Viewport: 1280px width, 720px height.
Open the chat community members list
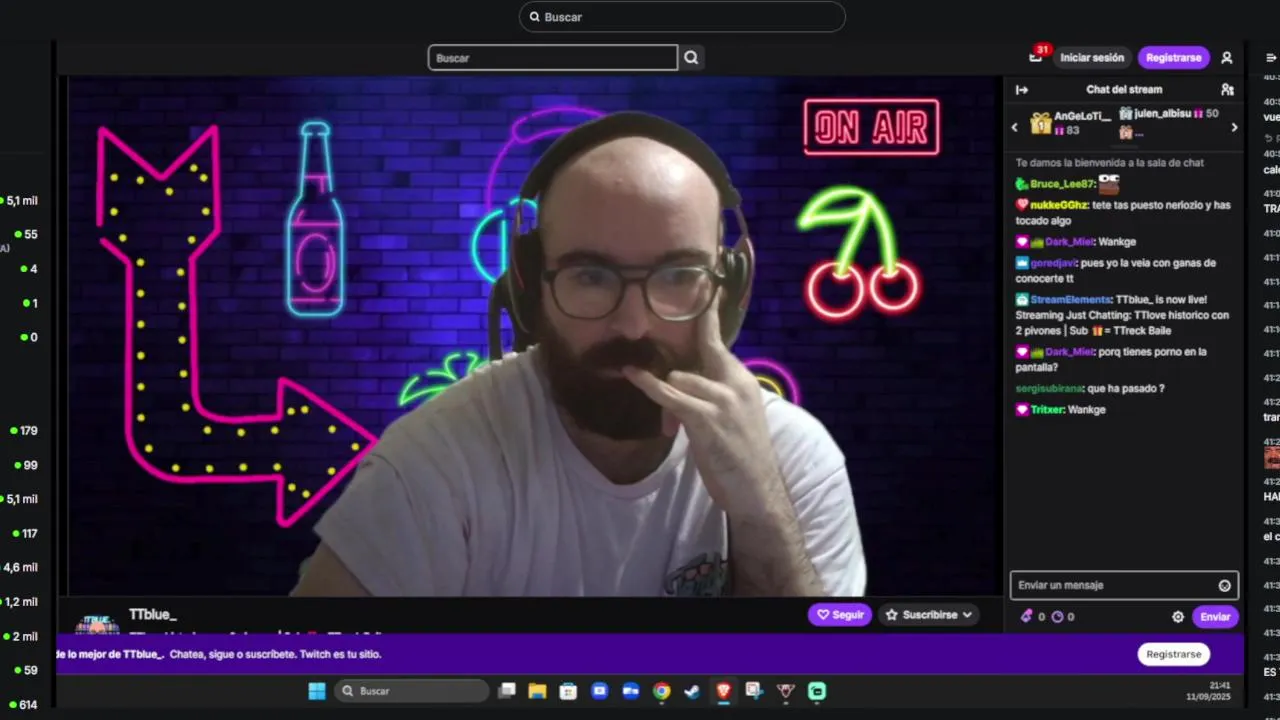(x=1227, y=90)
